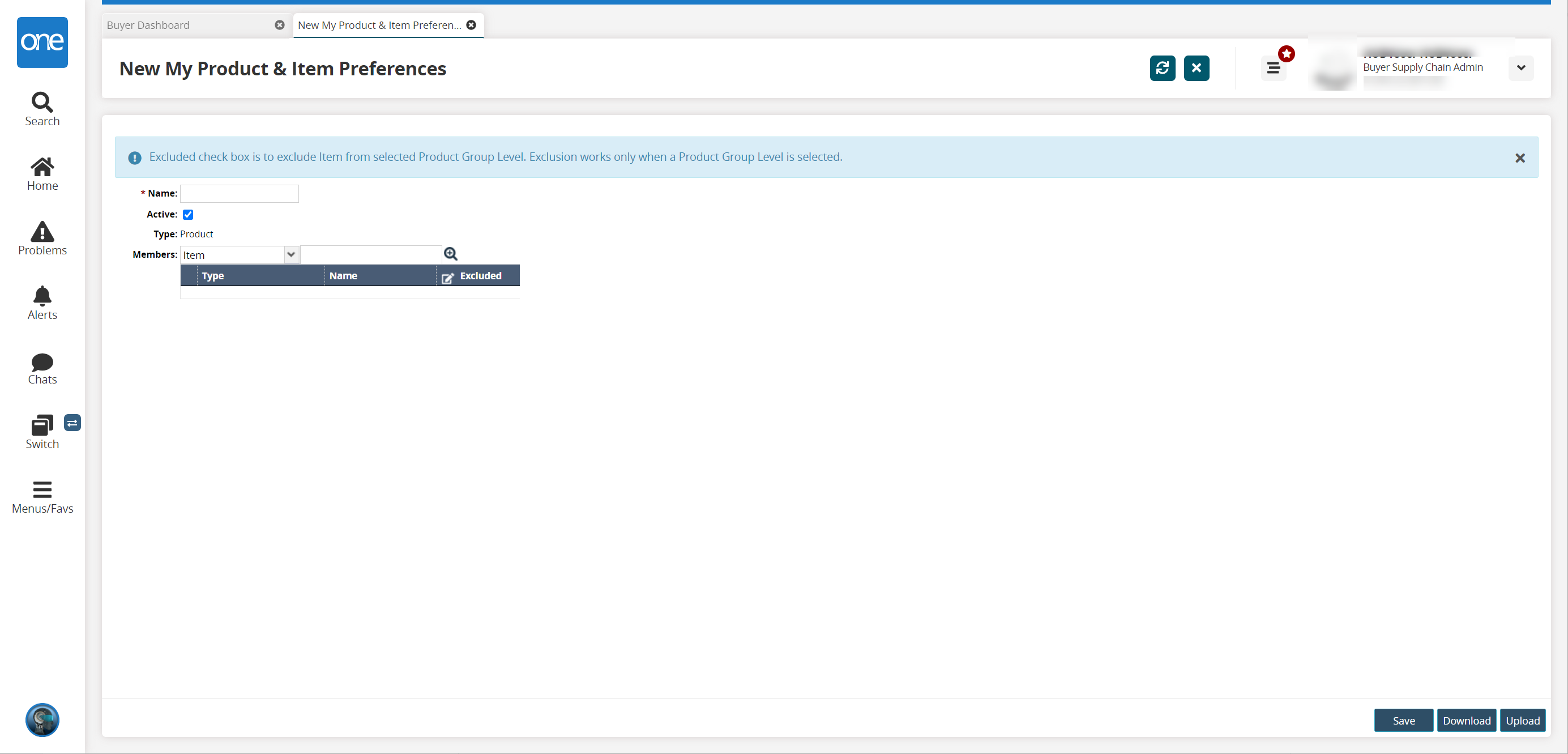Open Menus/Favs hamburger icon
1568x754 pixels.
tap(42, 490)
